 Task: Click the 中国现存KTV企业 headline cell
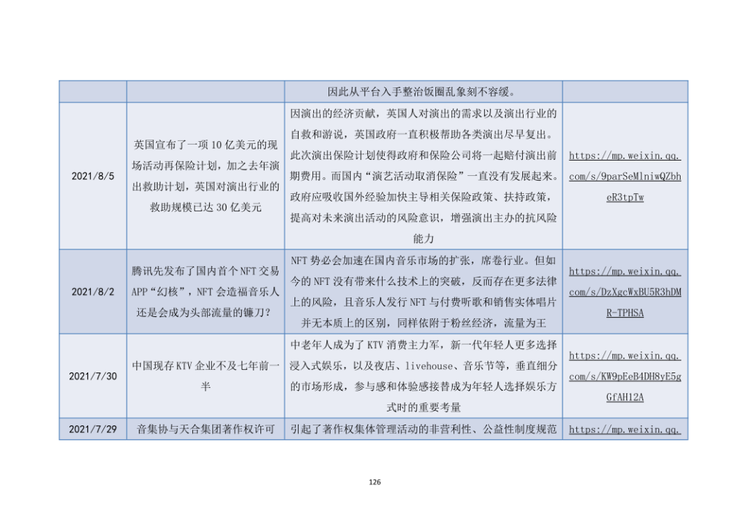coord(206,376)
